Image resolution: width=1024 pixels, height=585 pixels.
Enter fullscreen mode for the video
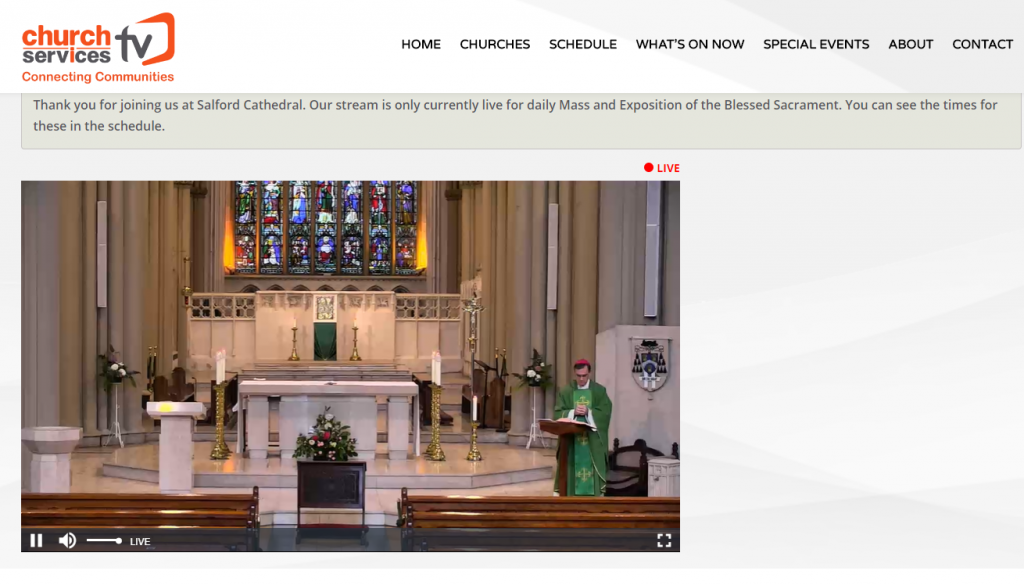[663, 541]
